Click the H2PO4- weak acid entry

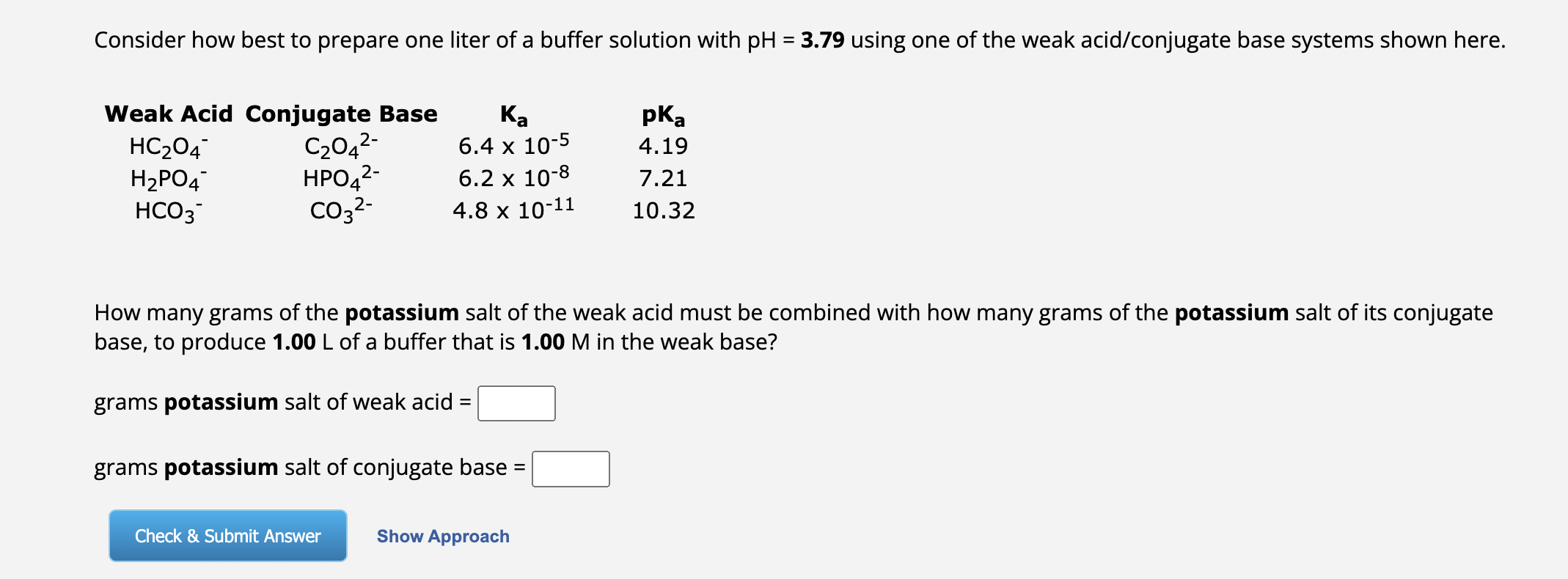(167, 180)
